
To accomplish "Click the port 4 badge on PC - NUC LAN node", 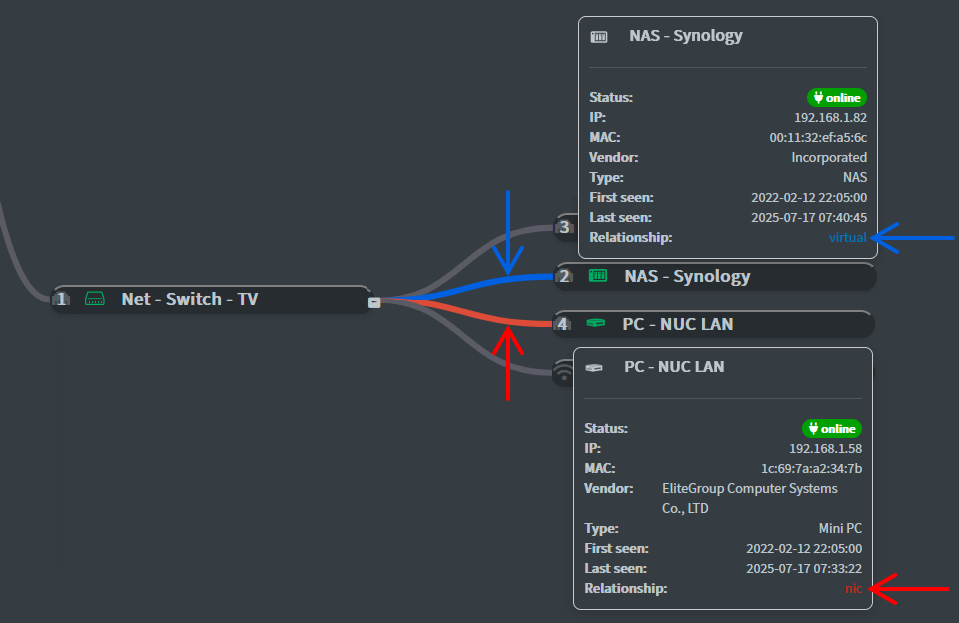I will coord(564,324).
